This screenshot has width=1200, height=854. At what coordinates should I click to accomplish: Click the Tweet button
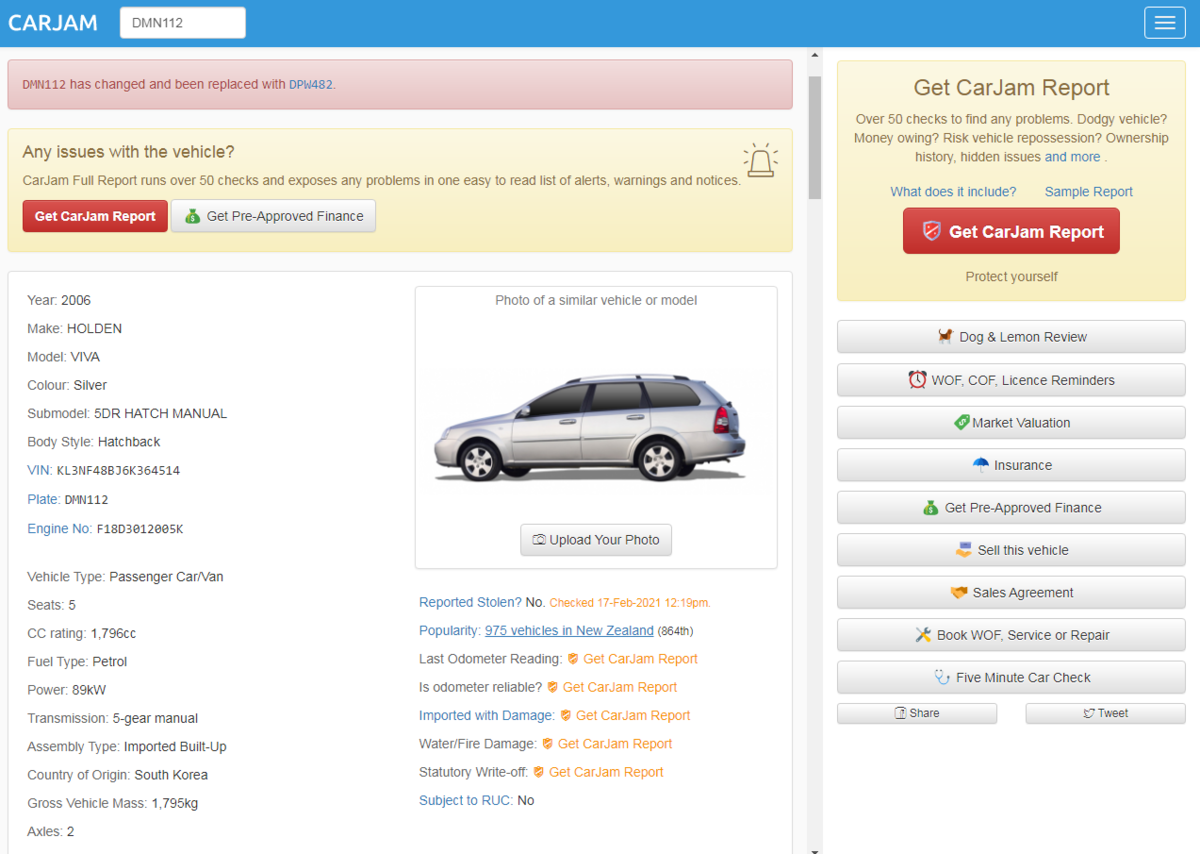1105,713
